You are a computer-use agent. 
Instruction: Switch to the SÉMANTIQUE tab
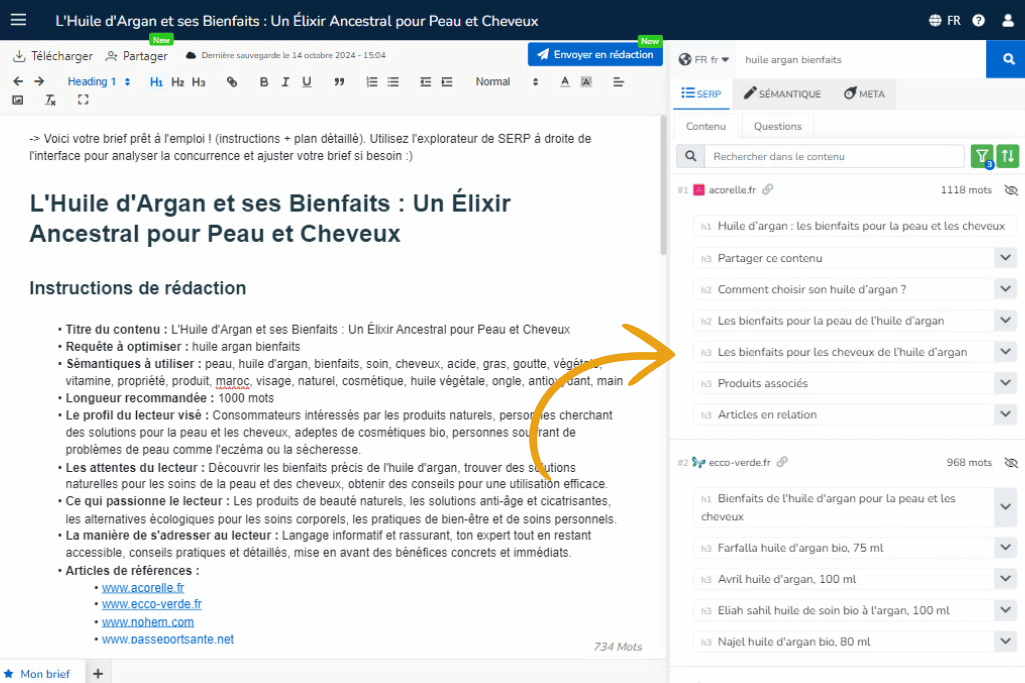[x=782, y=93]
